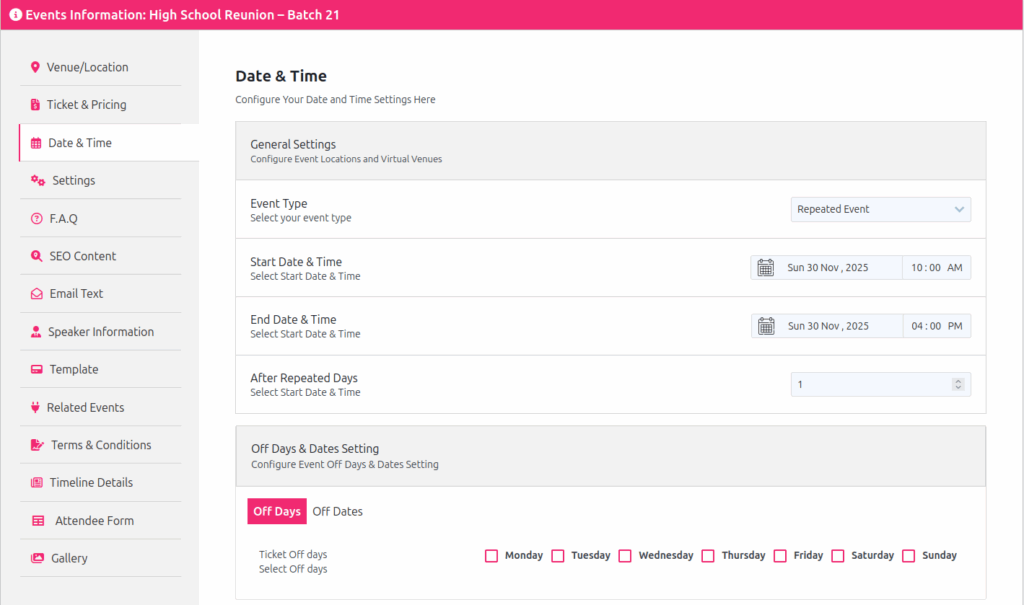
Task: Open the Ticket & Pricing section
Action: [101, 105]
